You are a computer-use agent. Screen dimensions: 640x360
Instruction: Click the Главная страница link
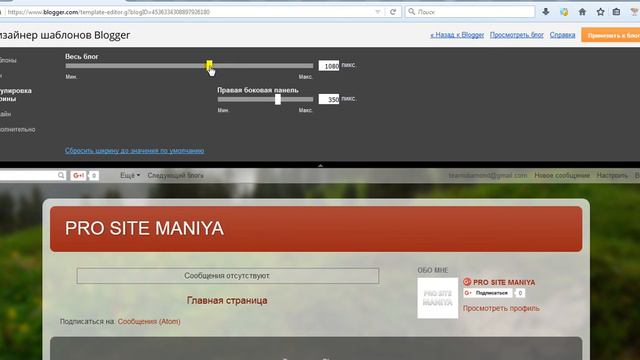pyautogui.click(x=227, y=300)
